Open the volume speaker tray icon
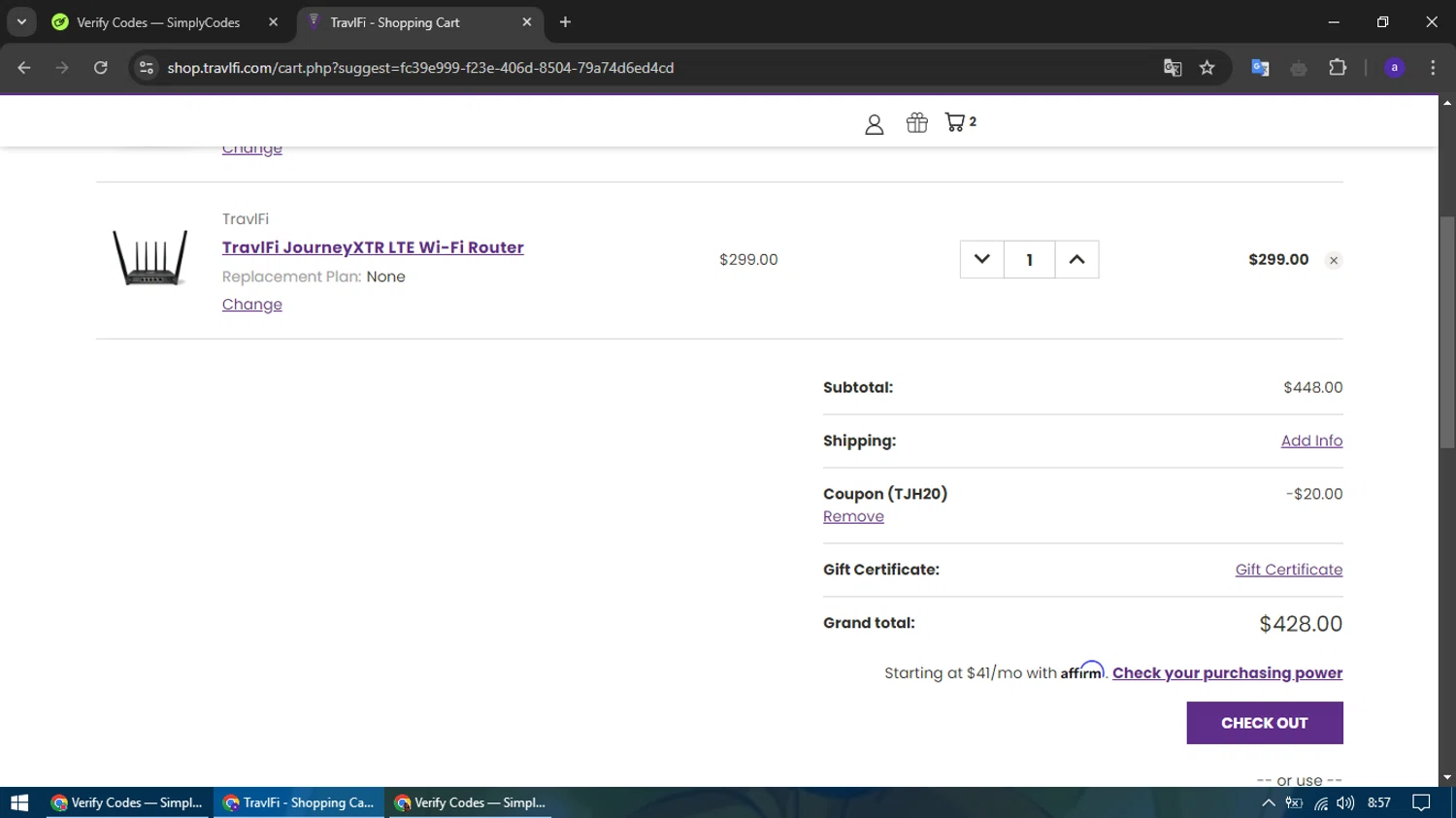 (x=1345, y=802)
